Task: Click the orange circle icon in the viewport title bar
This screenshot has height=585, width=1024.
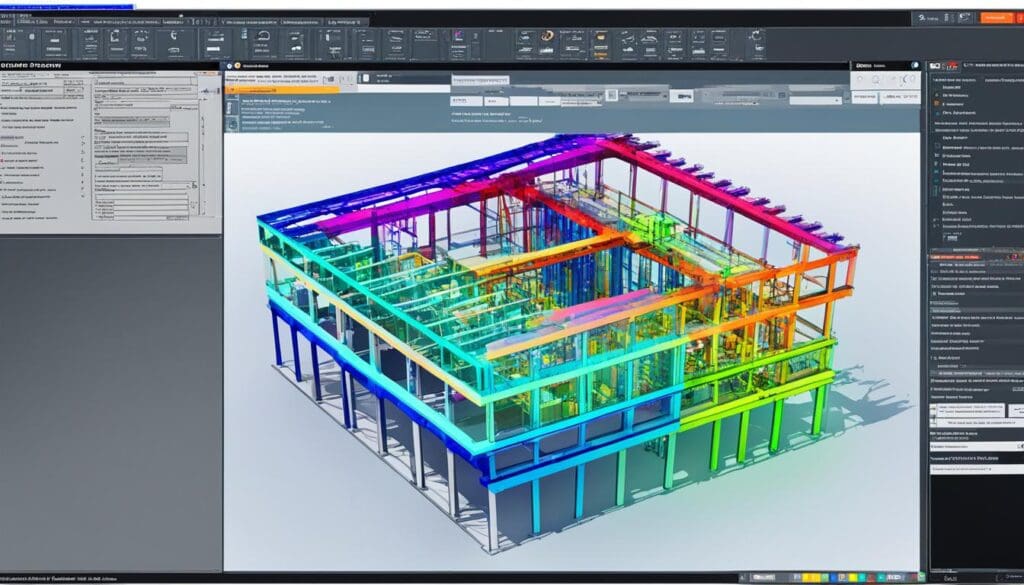Action: (238, 66)
